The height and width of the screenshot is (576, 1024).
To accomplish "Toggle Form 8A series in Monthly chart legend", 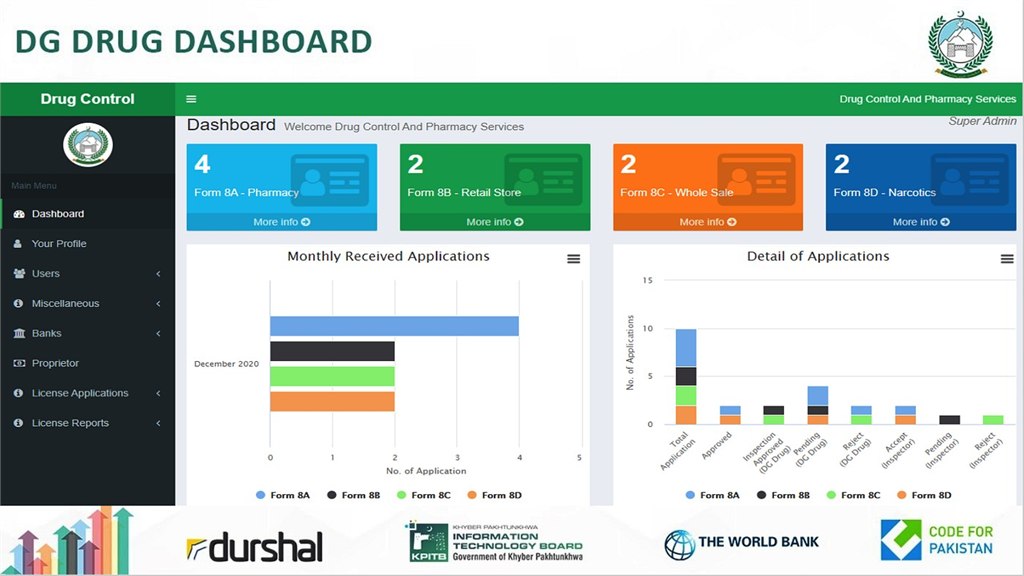I will tap(283, 495).
